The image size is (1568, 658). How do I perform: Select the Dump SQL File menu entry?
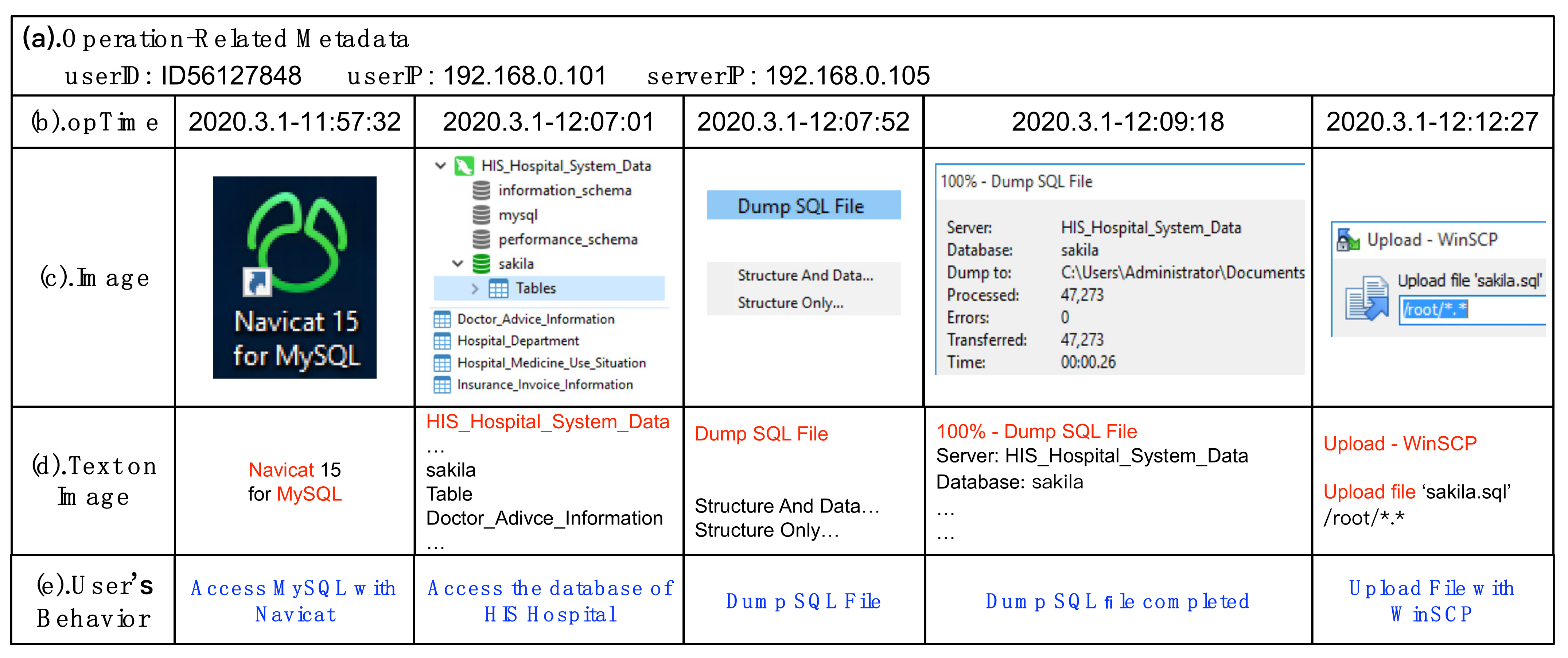tap(802, 206)
